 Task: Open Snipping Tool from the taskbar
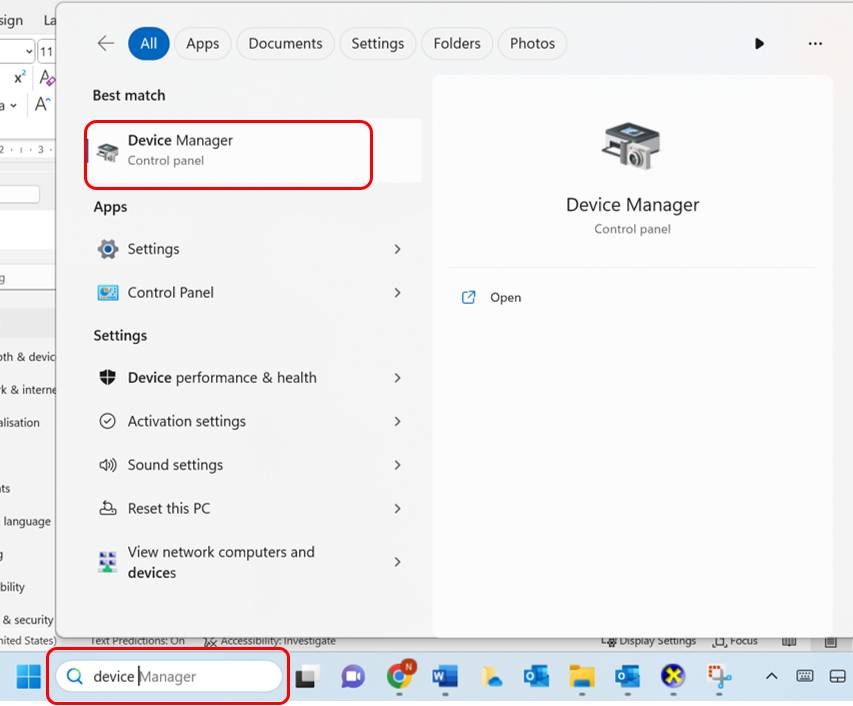point(719,676)
